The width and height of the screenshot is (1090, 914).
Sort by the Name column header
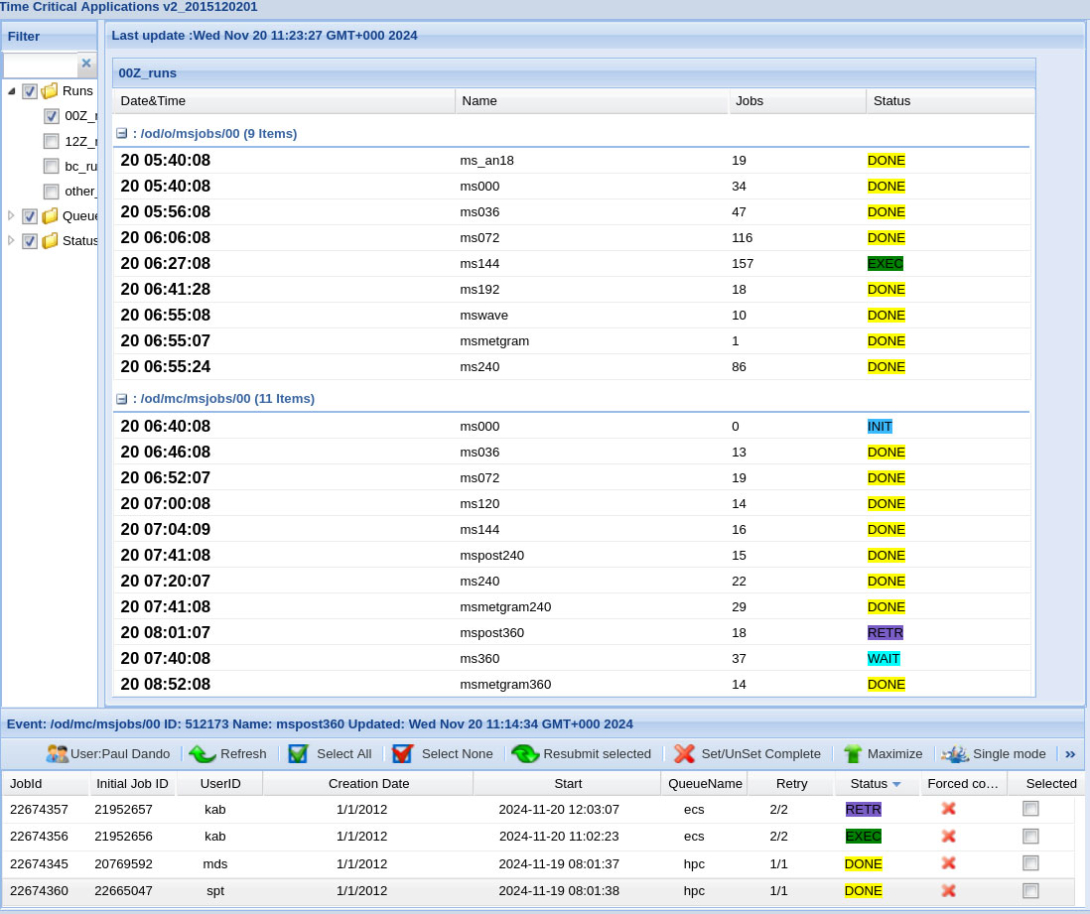pos(592,101)
